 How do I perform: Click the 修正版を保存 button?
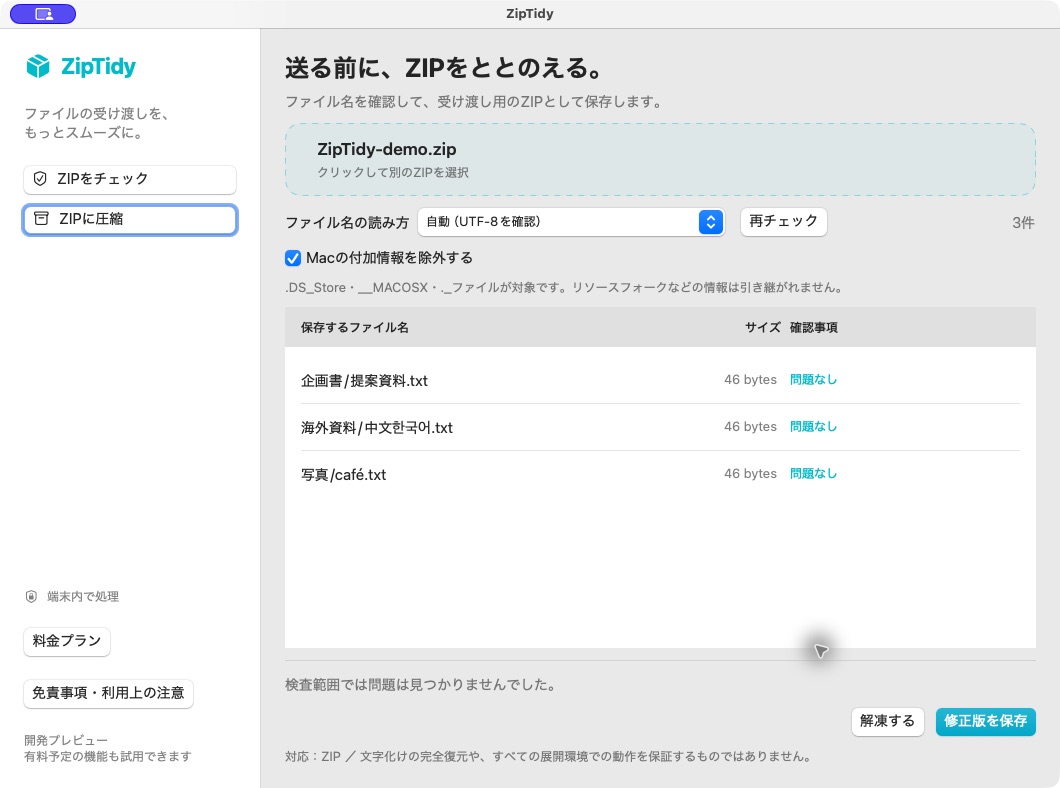986,721
